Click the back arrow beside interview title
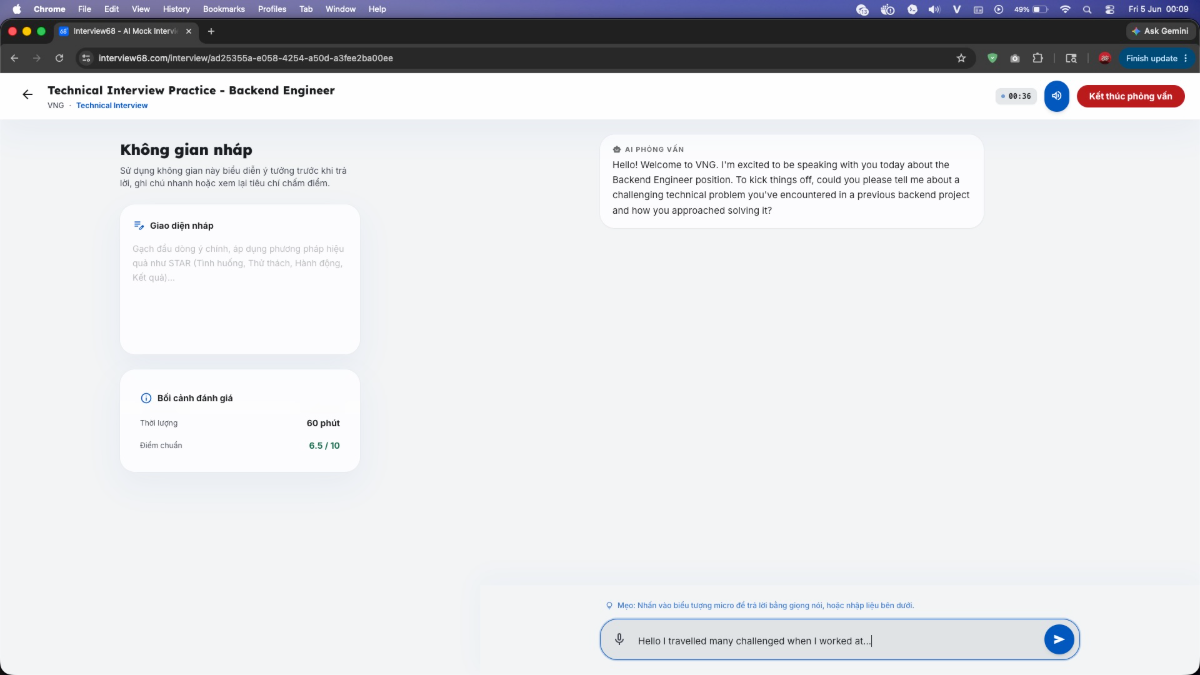Viewport: 1200px width, 675px height. coord(27,95)
